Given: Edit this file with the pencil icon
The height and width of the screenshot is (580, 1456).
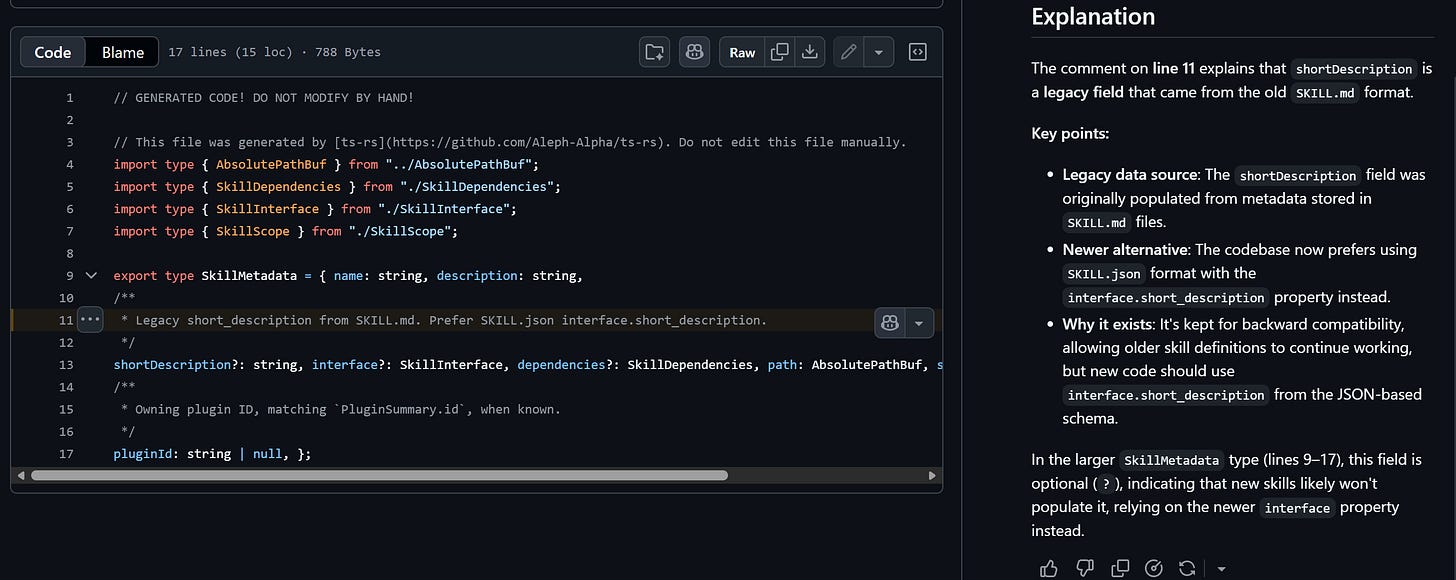Looking at the screenshot, I should 848,52.
